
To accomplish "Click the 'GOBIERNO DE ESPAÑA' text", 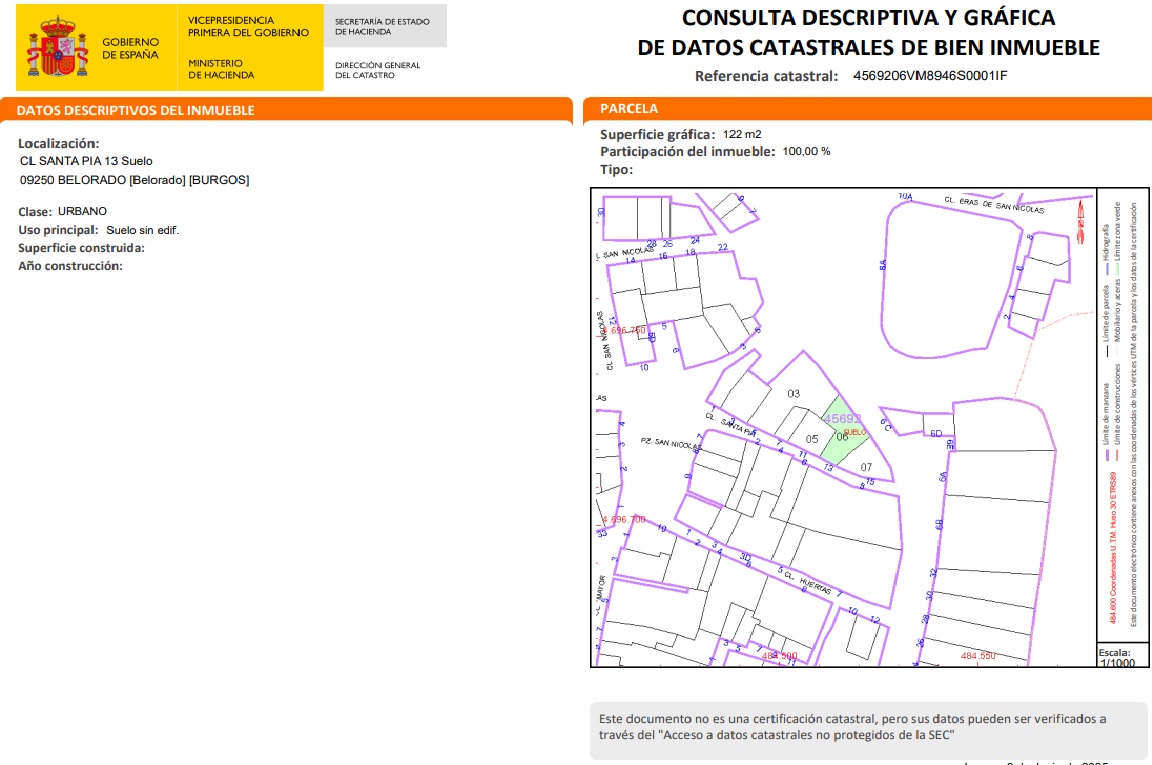I will pos(130,49).
